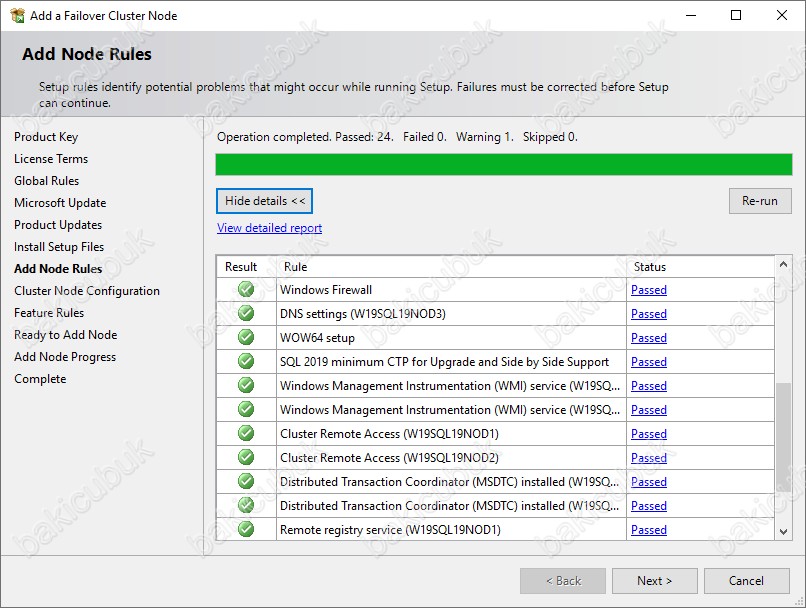Select the Global Rules step in sidebar

pos(47,181)
